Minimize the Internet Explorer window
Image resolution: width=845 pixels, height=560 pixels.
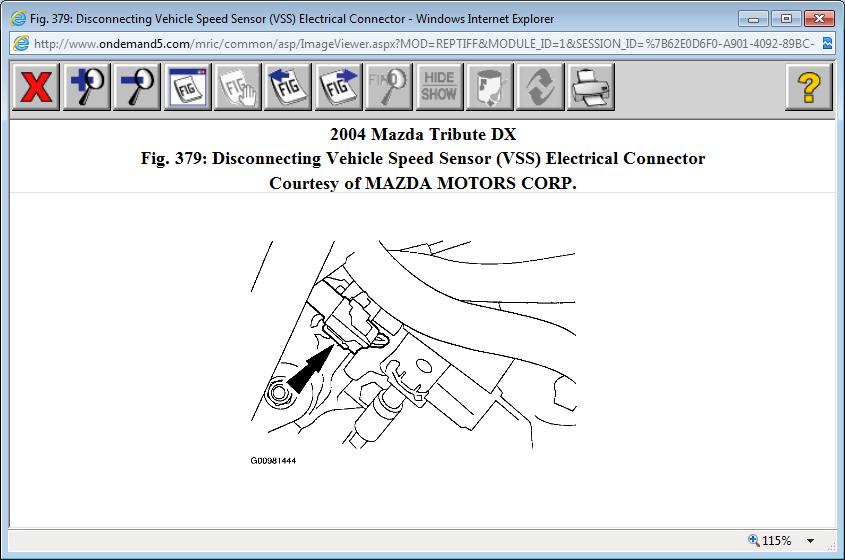[753, 19]
